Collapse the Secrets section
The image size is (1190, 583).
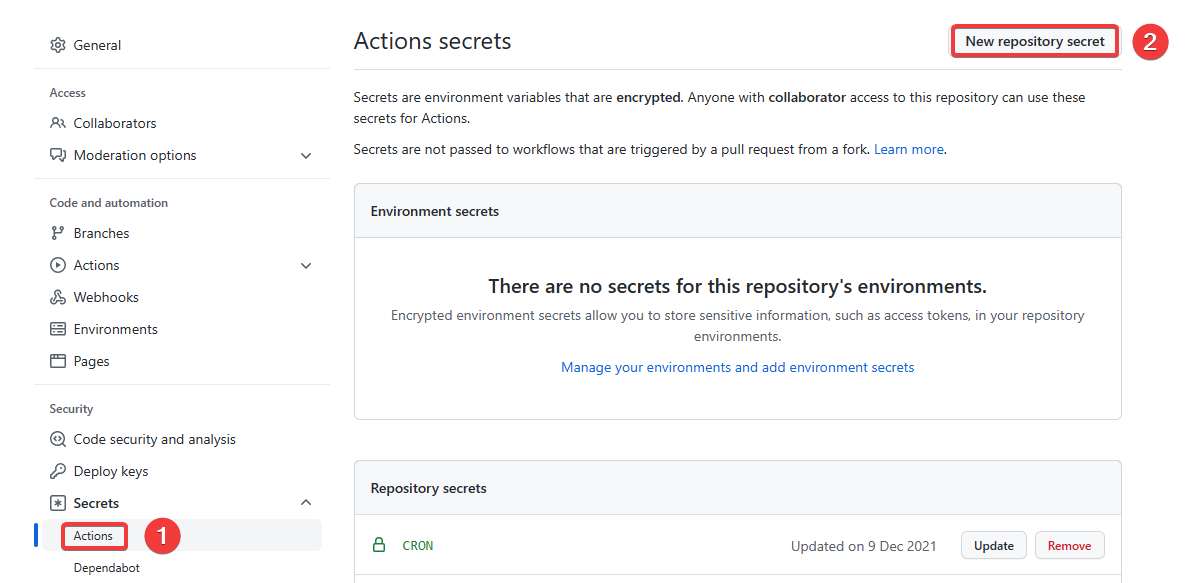pyautogui.click(x=306, y=503)
